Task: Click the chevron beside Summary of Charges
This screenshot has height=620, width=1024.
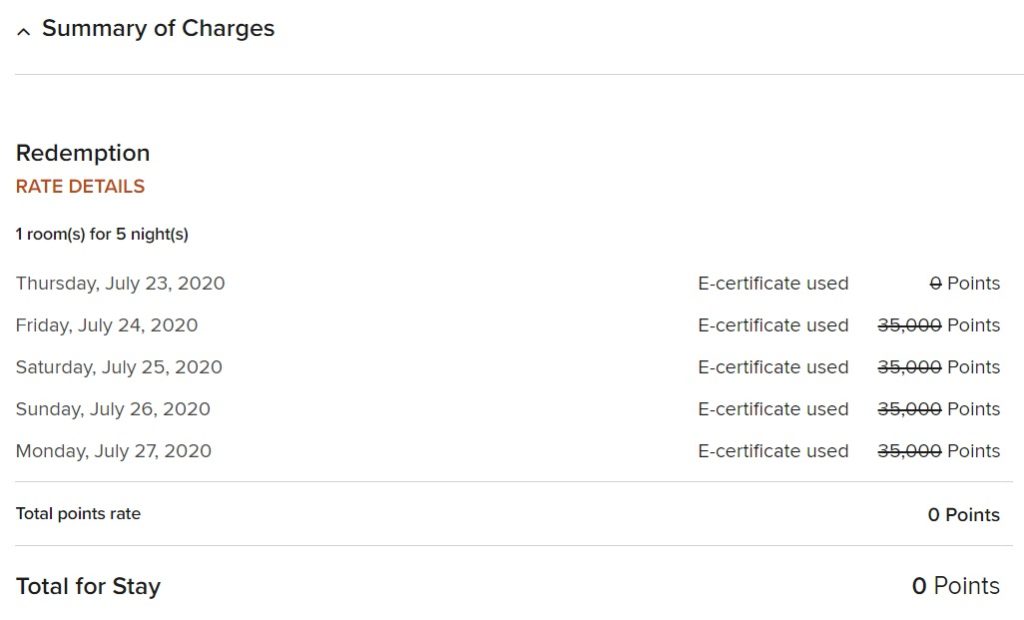Action: click(23, 30)
